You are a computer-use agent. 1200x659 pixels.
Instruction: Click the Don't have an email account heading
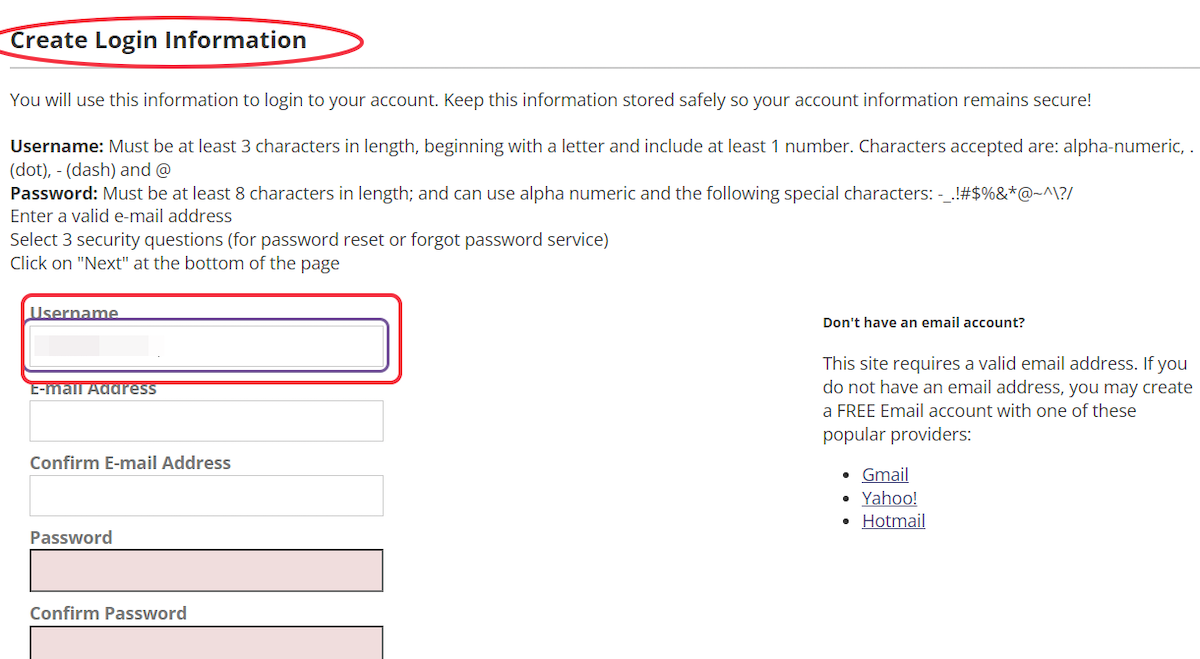click(x=923, y=322)
